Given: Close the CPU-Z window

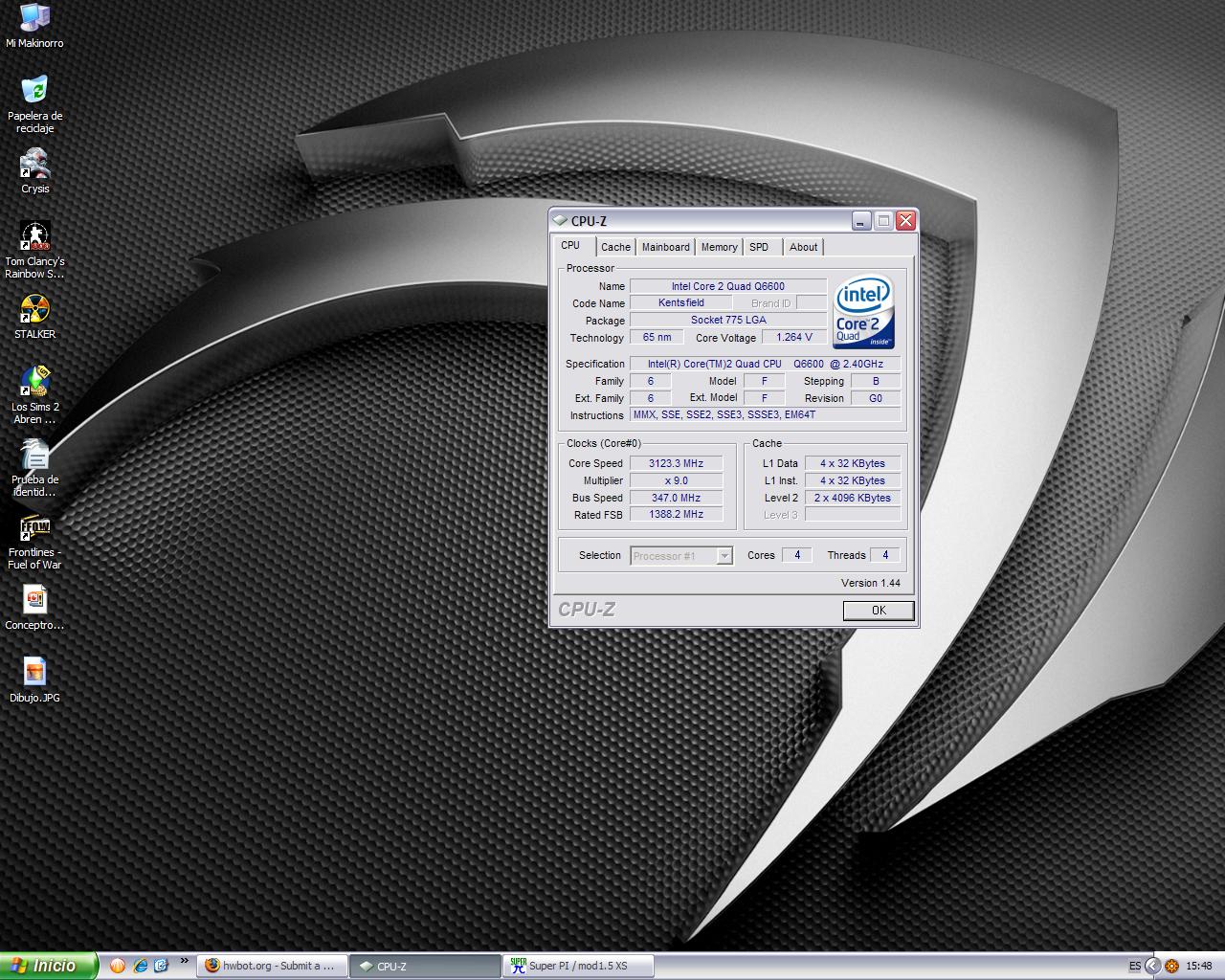Looking at the screenshot, I should [905, 221].
